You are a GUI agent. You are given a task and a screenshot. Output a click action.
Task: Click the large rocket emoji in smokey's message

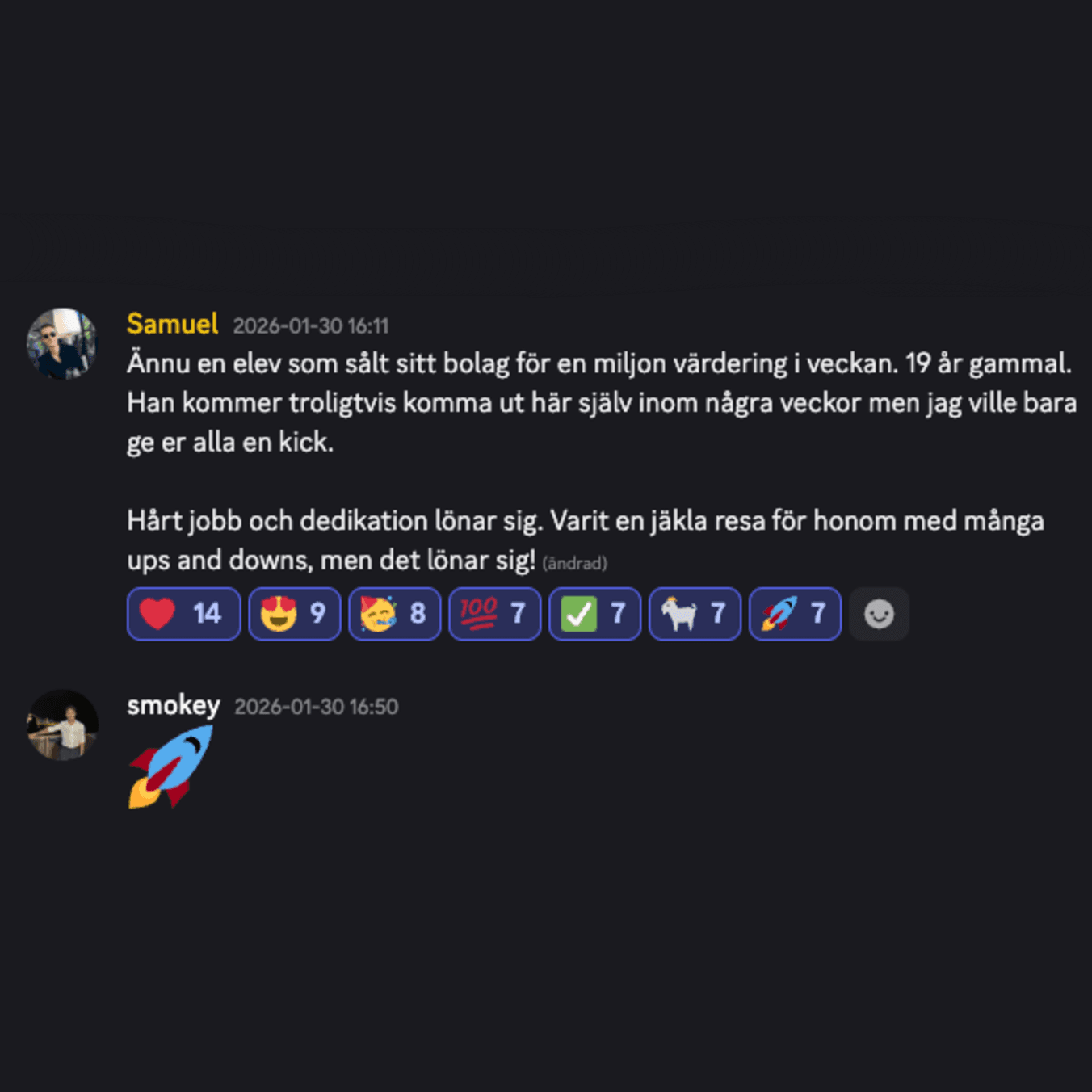tap(170, 766)
